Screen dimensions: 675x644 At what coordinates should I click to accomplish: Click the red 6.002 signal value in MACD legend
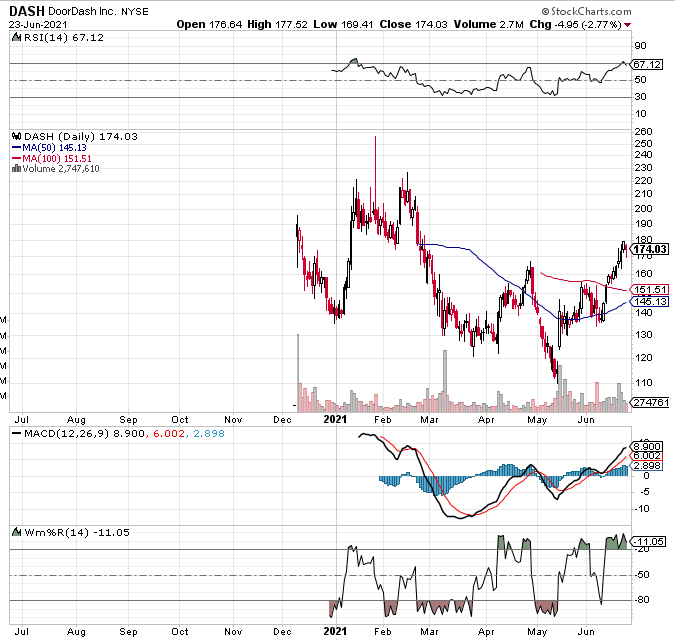point(169,433)
